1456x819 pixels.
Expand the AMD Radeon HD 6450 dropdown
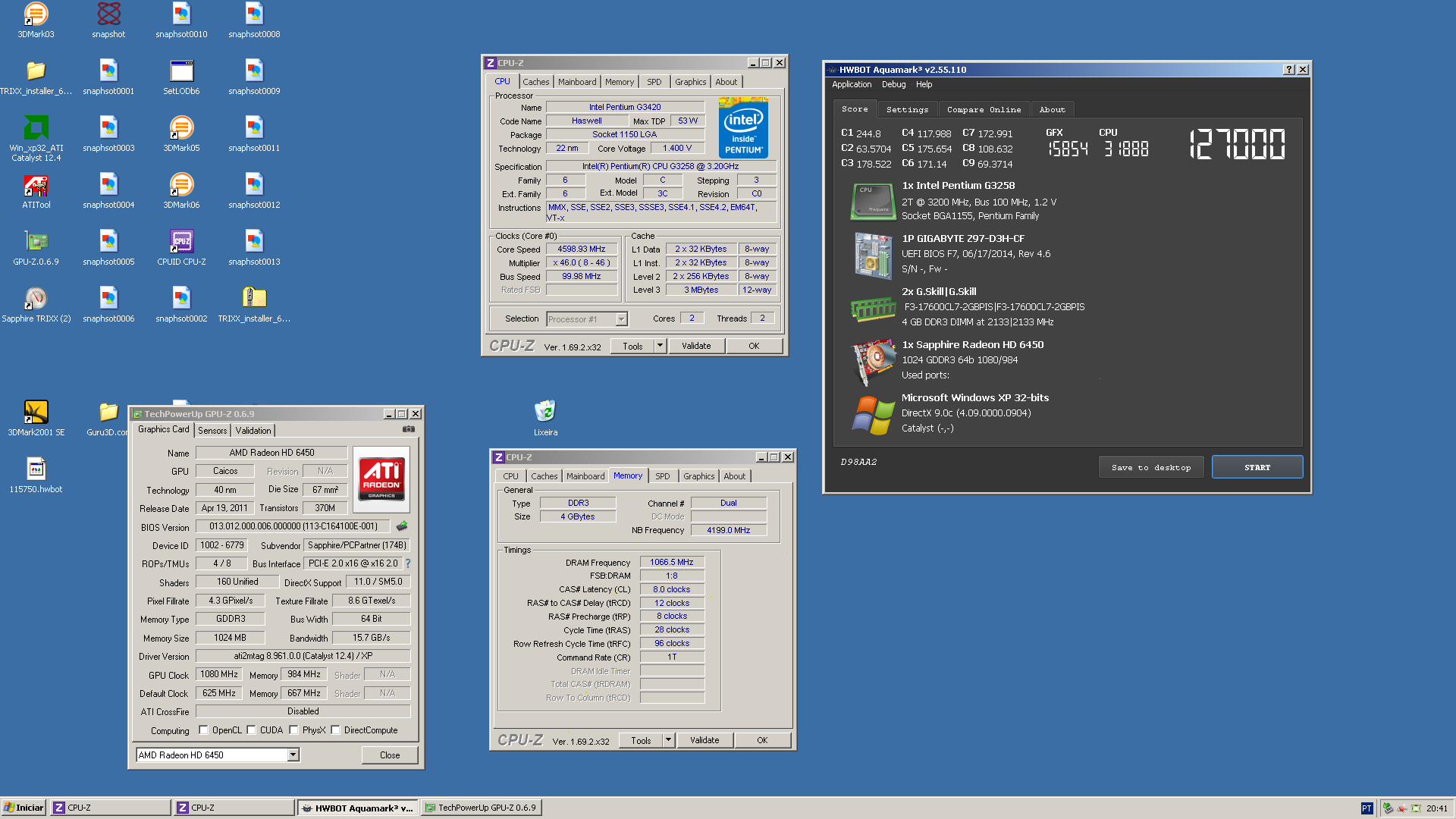[x=293, y=755]
